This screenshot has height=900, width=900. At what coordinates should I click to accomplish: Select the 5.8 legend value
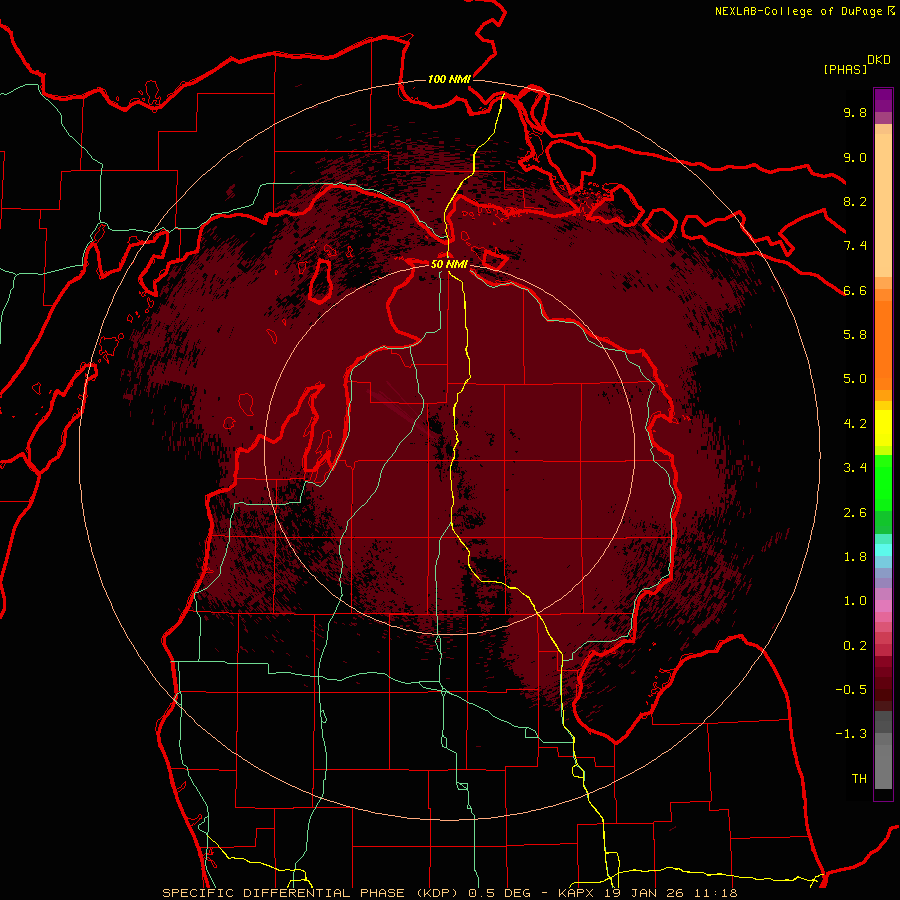855,335
